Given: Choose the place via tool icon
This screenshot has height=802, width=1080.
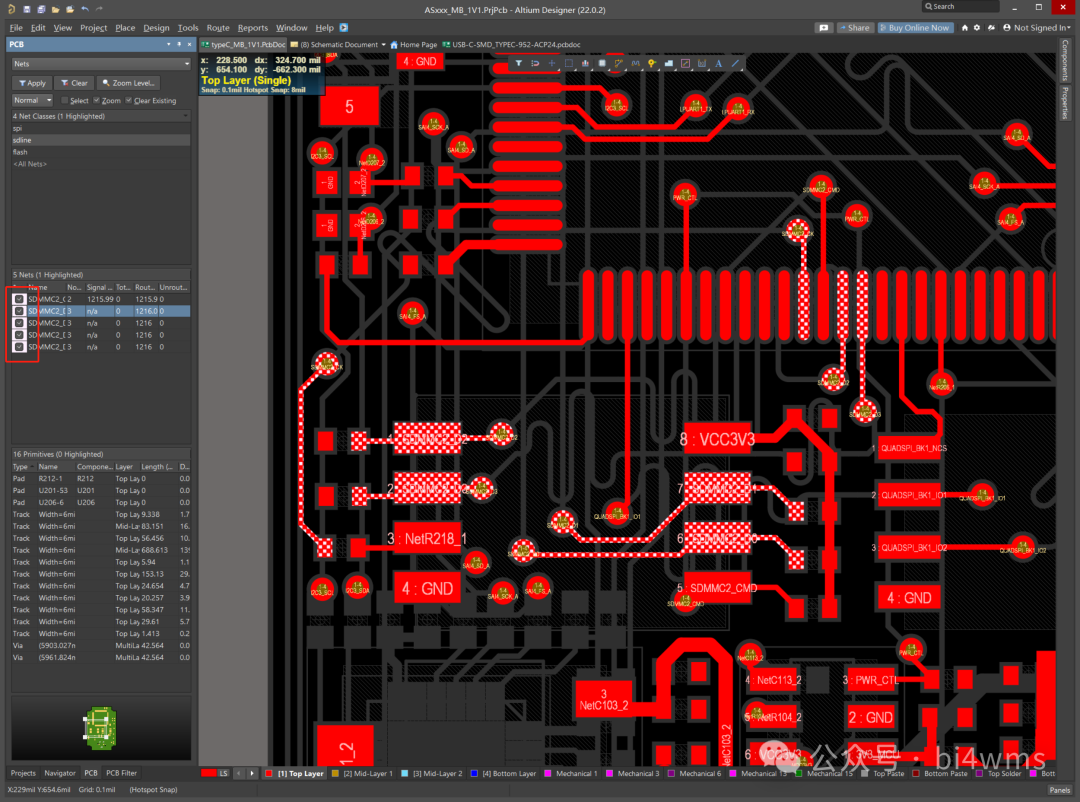Looking at the screenshot, I should pos(652,64).
